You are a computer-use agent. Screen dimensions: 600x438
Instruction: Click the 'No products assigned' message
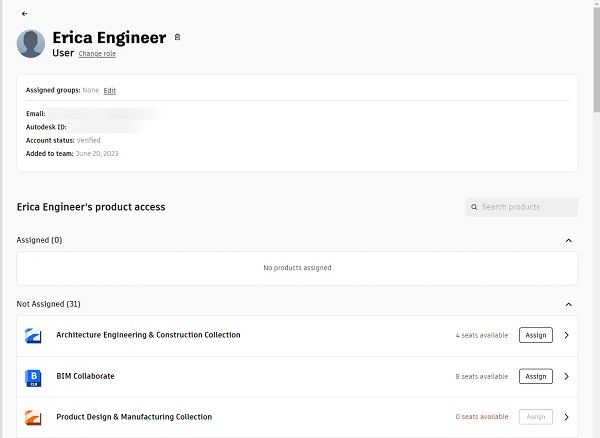297,268
